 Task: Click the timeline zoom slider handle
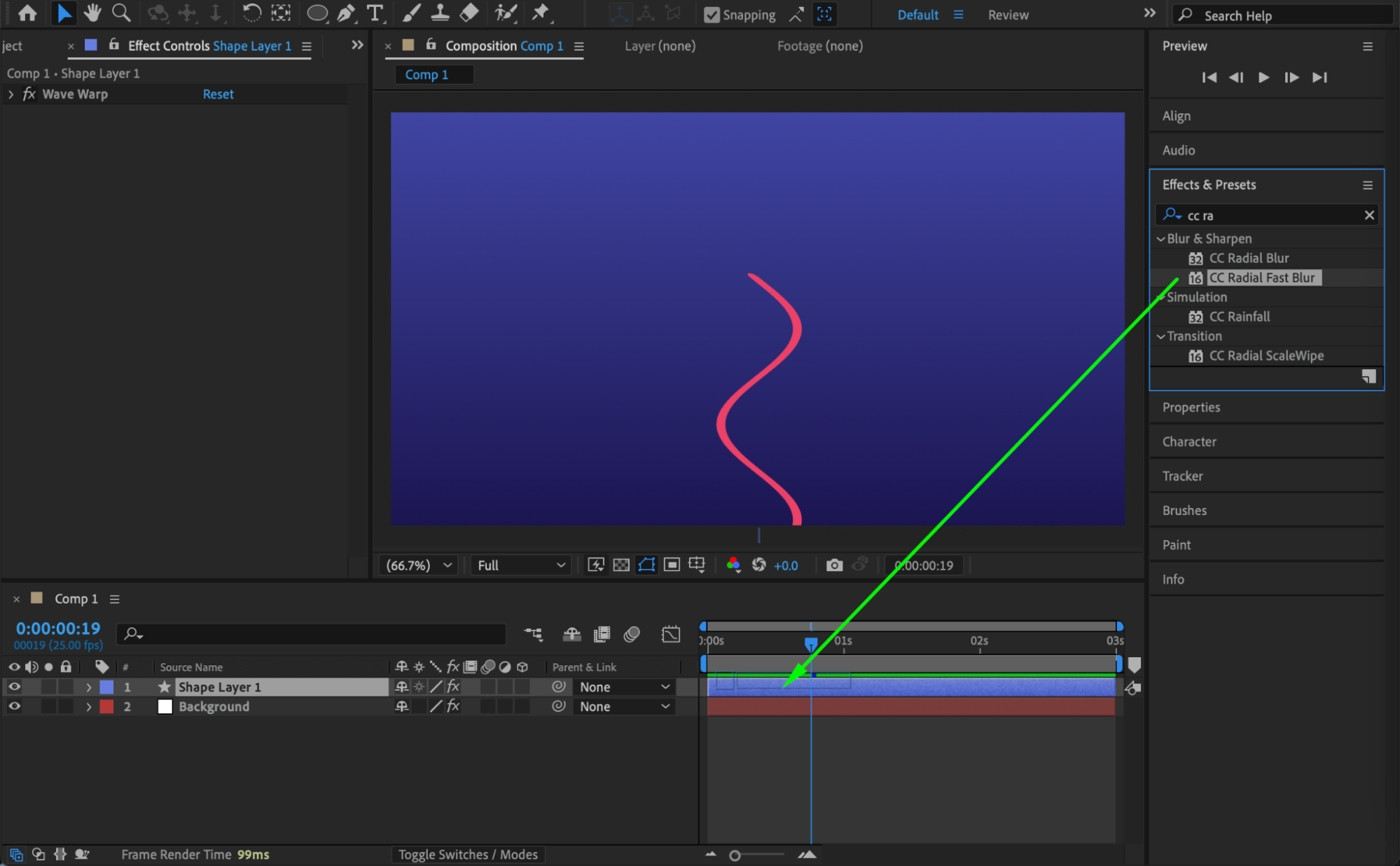(x=735, y=855)
